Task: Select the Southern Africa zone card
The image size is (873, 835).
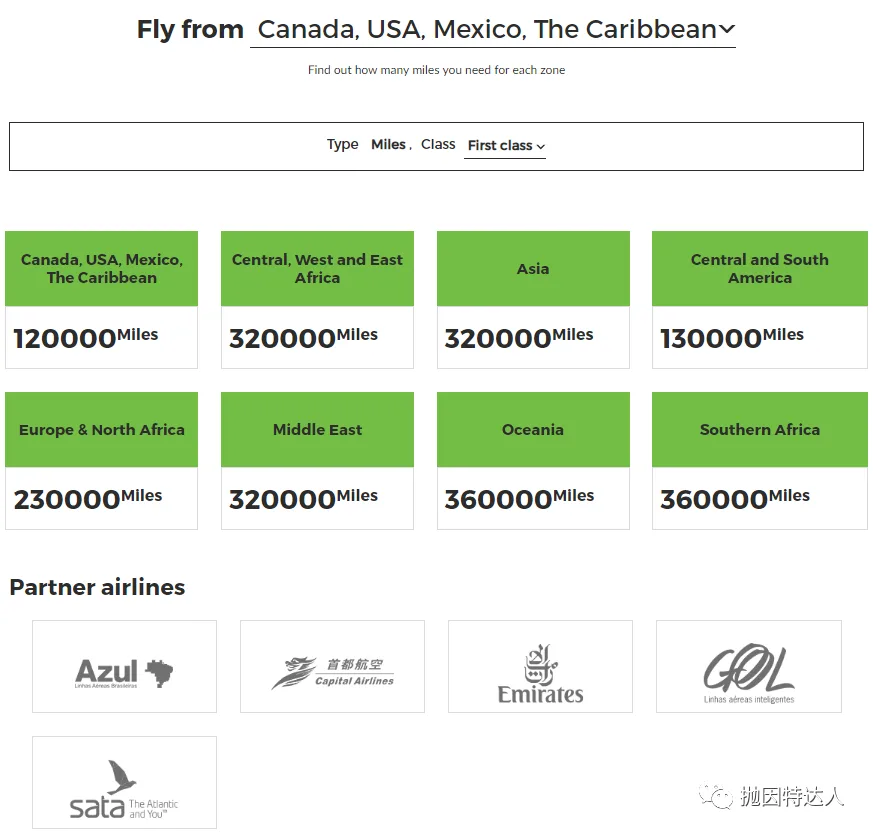Action: coord(760,460)
